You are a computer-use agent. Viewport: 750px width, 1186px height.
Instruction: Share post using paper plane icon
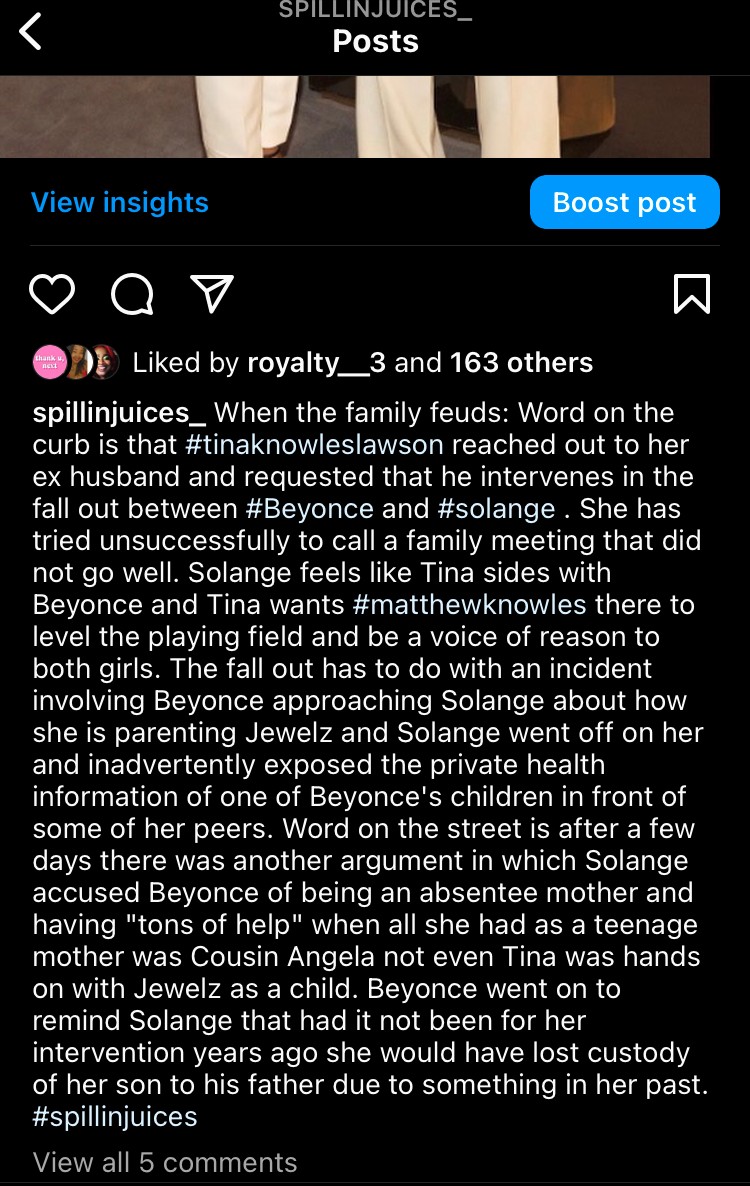[211, 293]
